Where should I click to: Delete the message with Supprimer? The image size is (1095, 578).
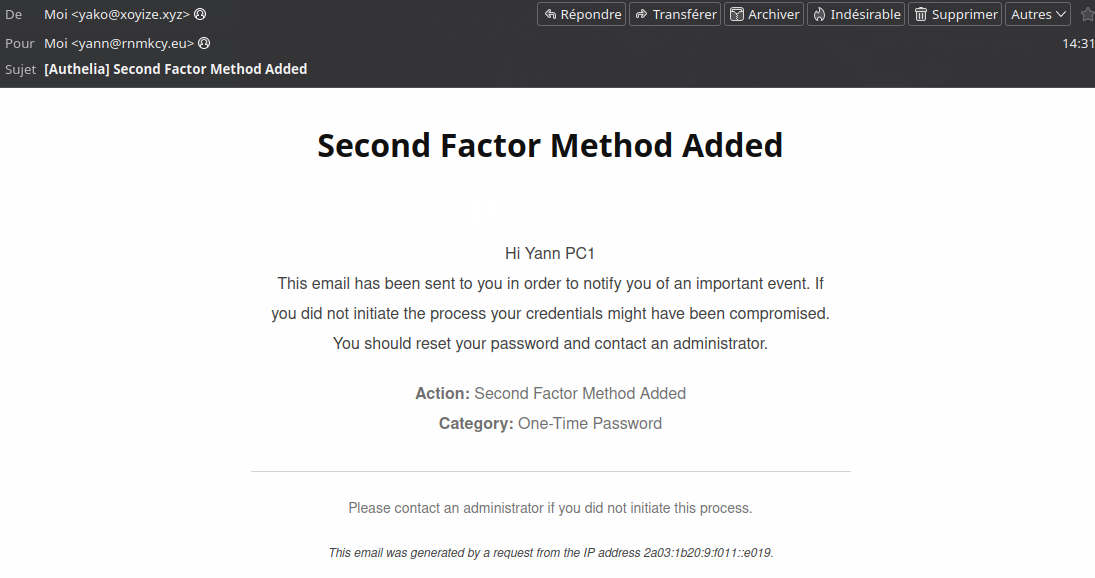[x=955, y=14]
